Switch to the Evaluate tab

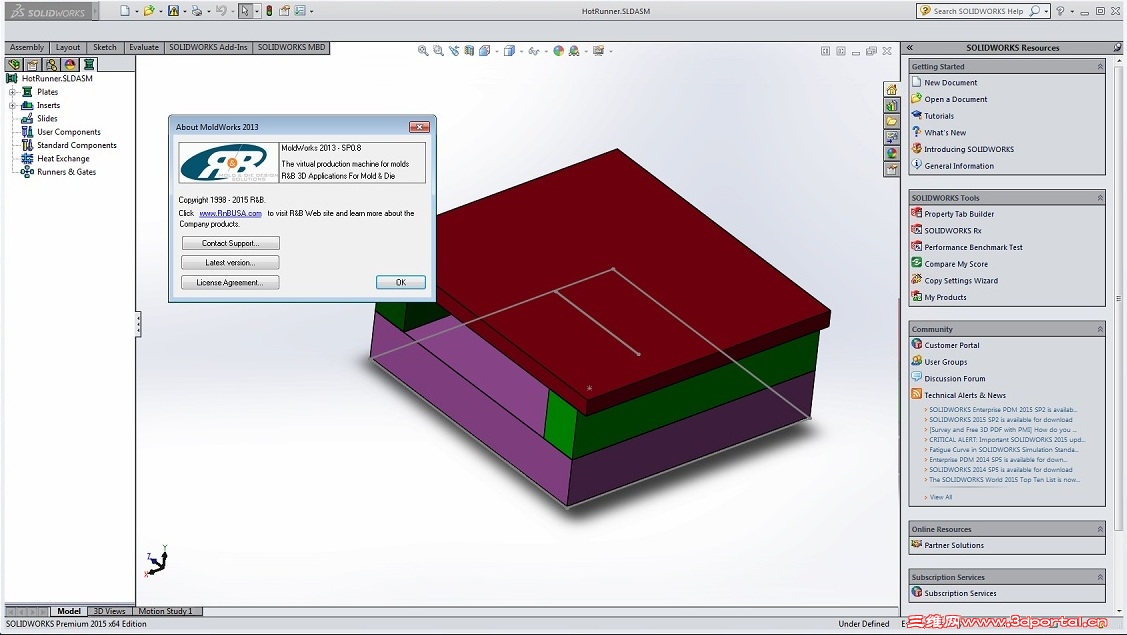pos(144,47)
